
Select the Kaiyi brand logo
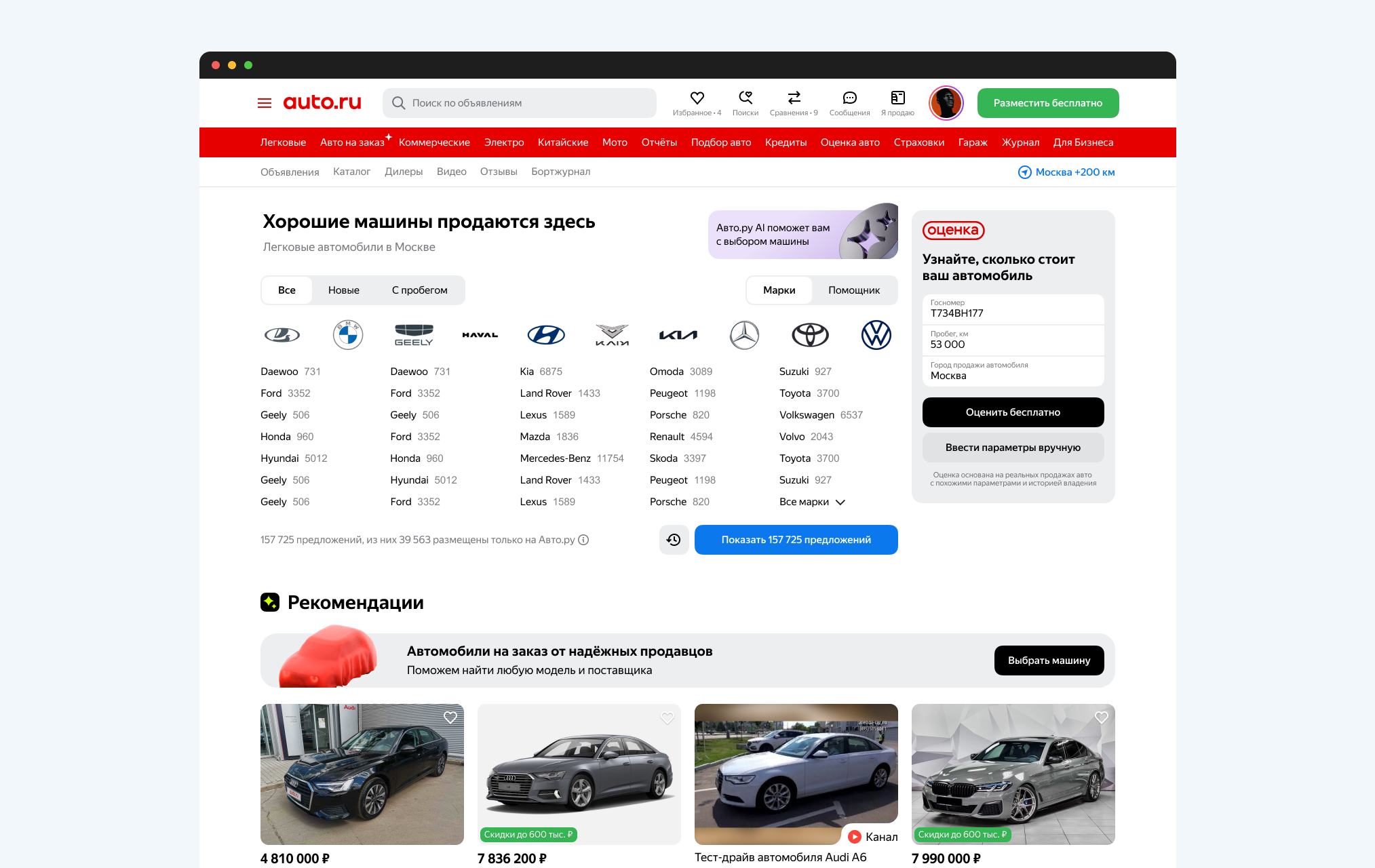(612, 335)
